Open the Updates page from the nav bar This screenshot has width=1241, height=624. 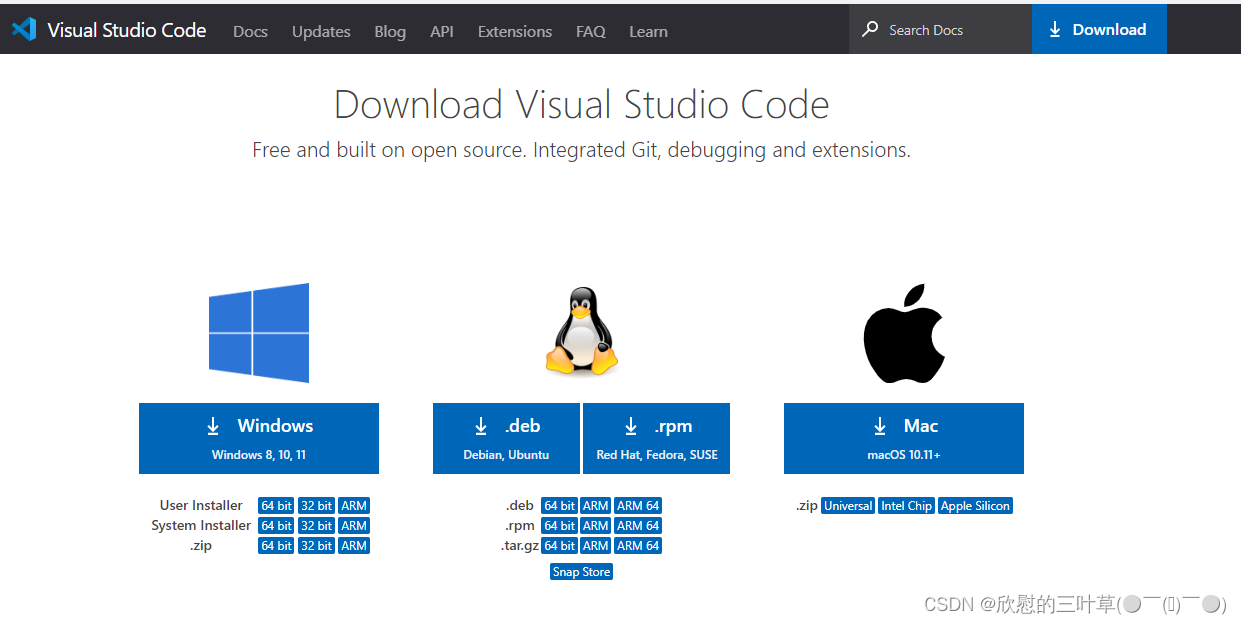coord(321,31)
